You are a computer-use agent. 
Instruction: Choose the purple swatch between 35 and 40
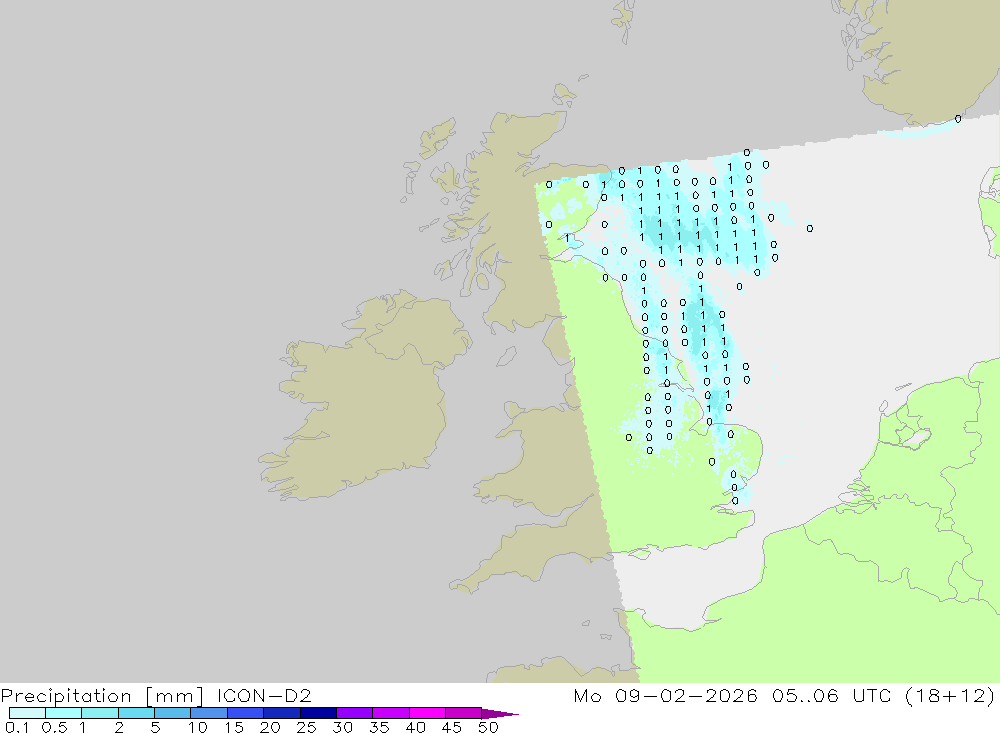(391, 713)
